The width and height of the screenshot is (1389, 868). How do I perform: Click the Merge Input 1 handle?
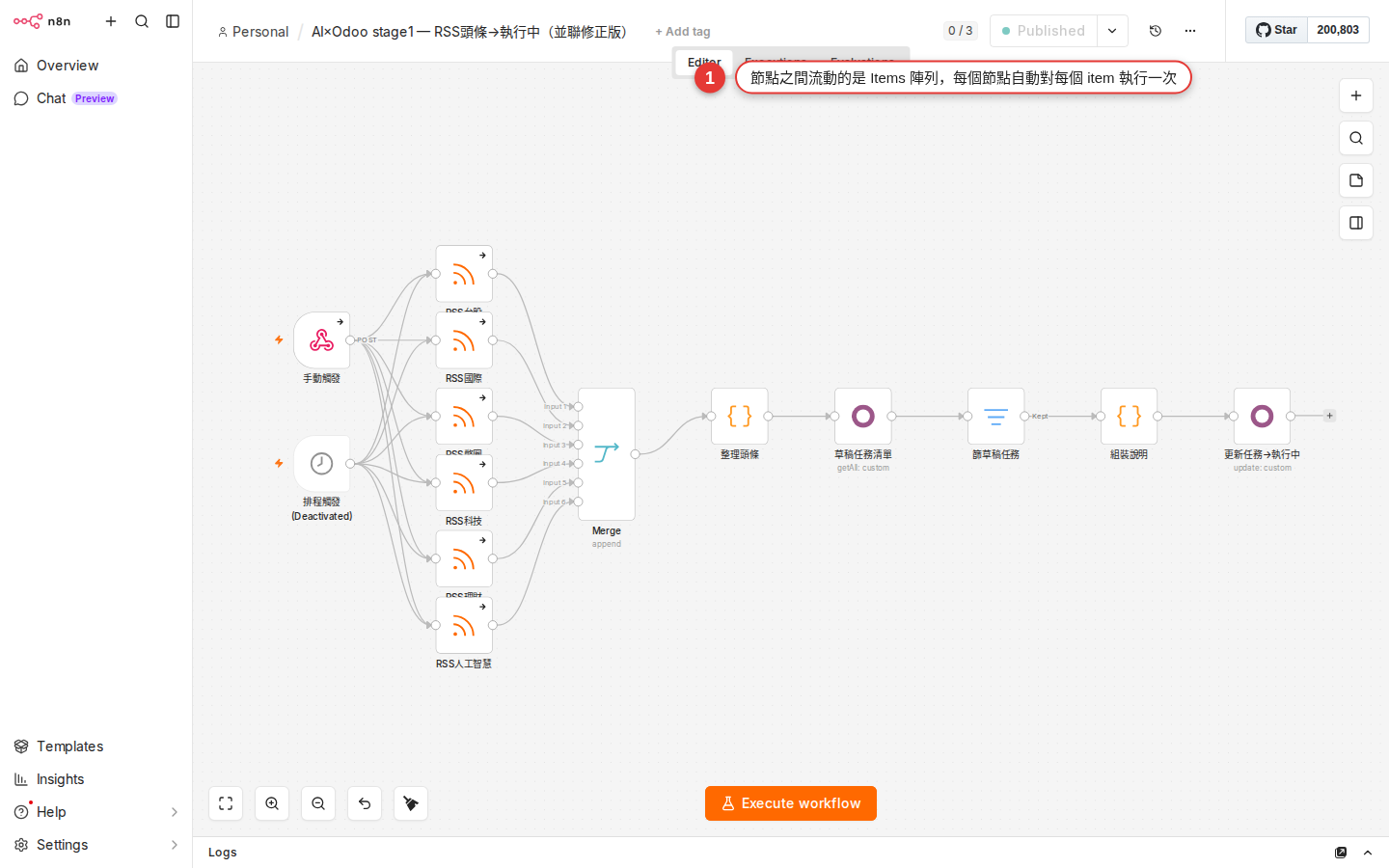tap(579, 407)
